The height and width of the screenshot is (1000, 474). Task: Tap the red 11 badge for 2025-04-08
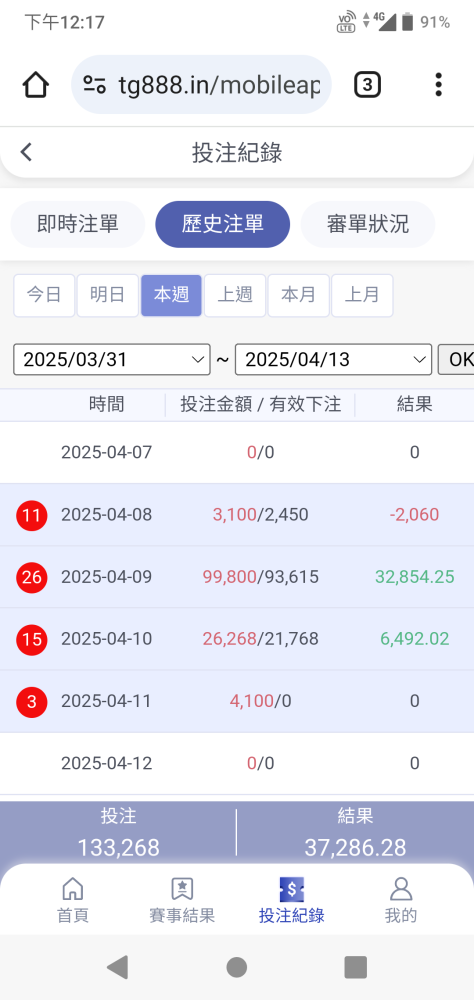31,515
